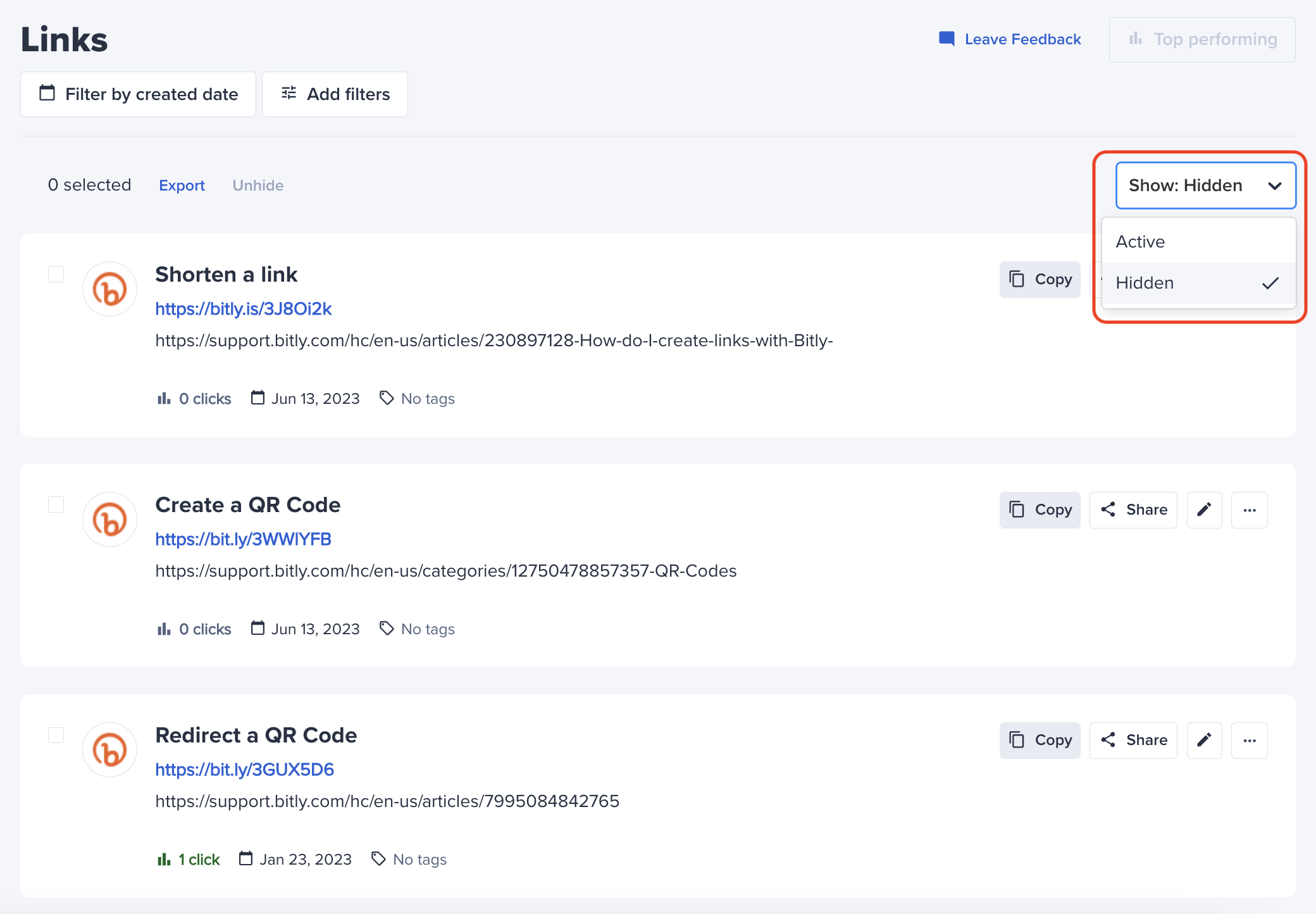The image size is (1316, 914).
Task: Open Add filters panel
Action: pos(335,94)
